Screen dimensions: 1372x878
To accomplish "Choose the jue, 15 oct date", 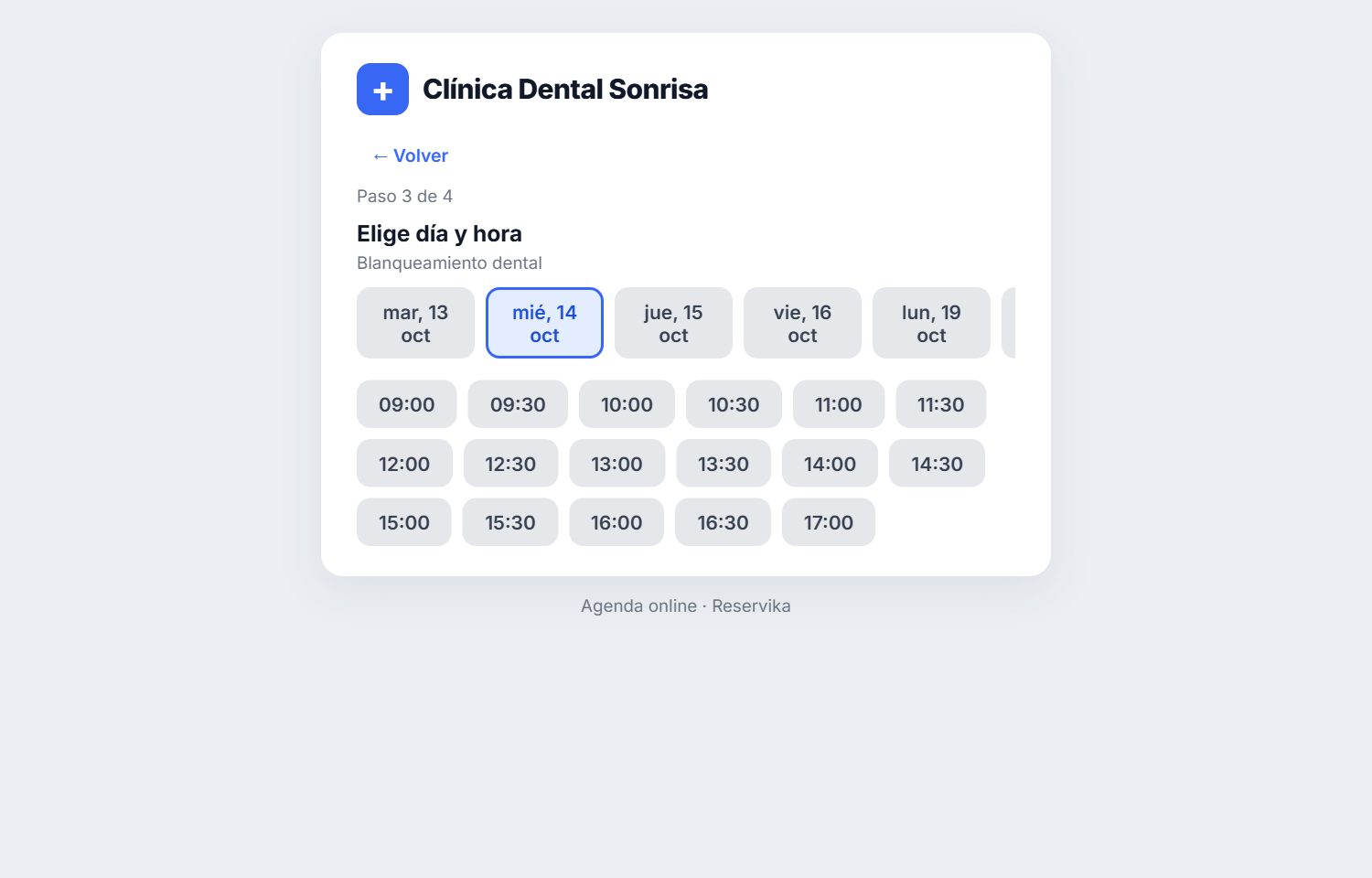I will [673, 323].
